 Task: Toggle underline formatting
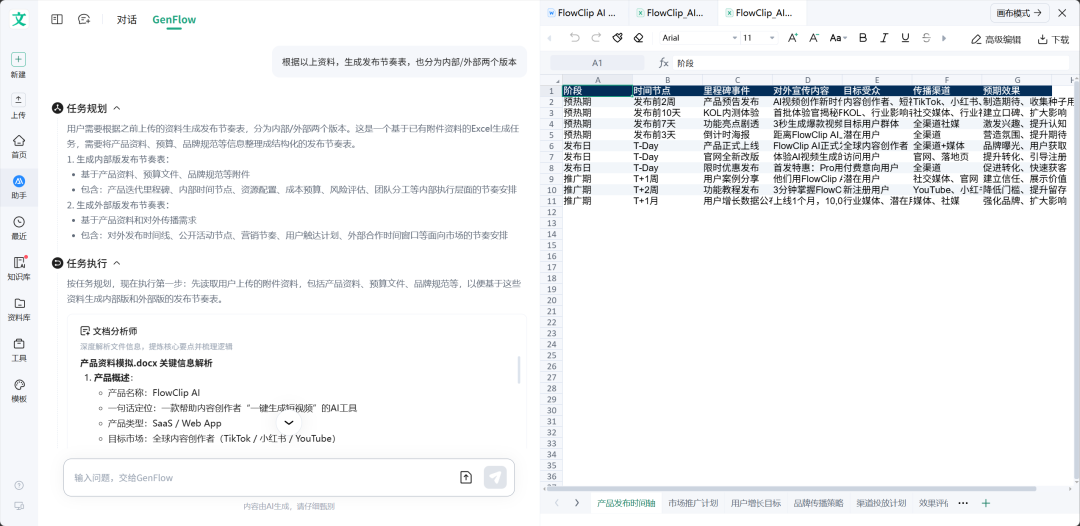[905, 39]
